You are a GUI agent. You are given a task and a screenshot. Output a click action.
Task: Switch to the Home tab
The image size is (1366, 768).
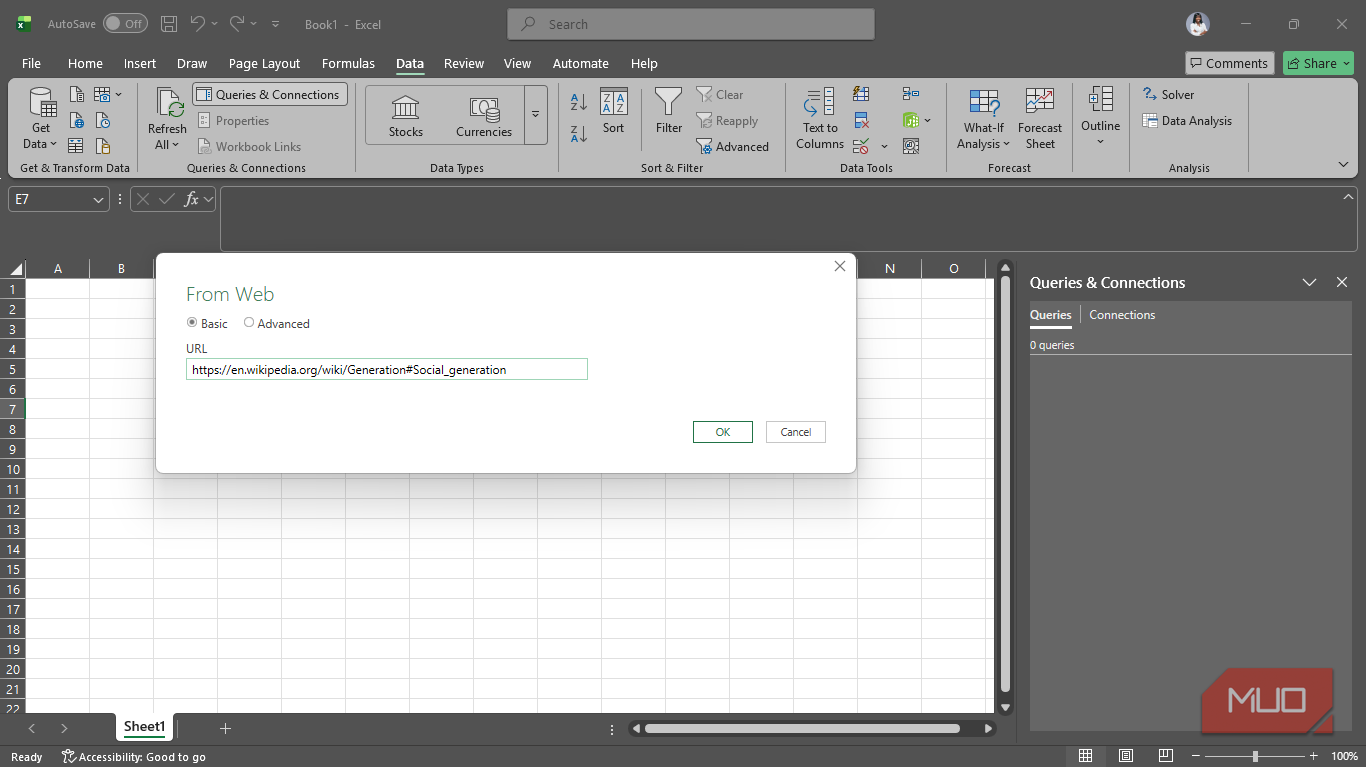85,63
